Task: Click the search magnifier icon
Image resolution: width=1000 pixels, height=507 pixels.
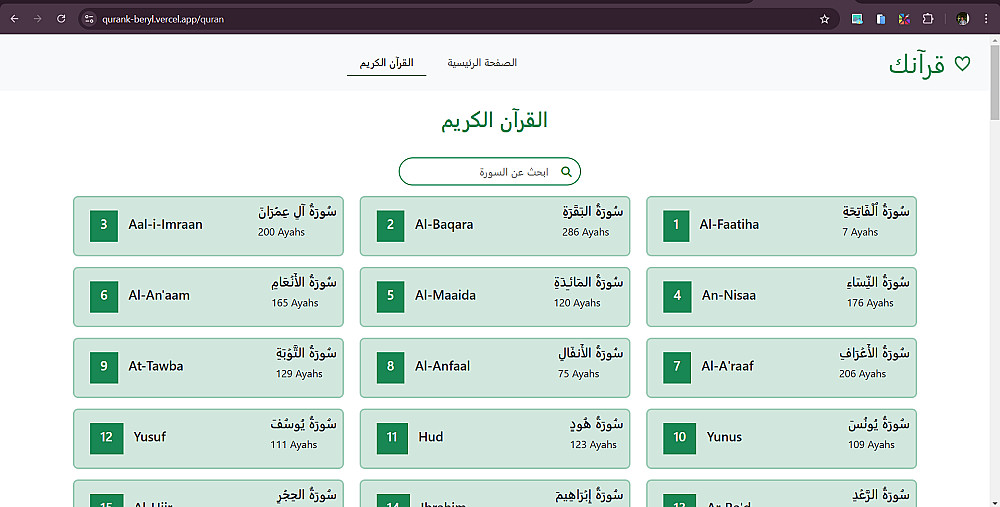Action: point(566,172)
